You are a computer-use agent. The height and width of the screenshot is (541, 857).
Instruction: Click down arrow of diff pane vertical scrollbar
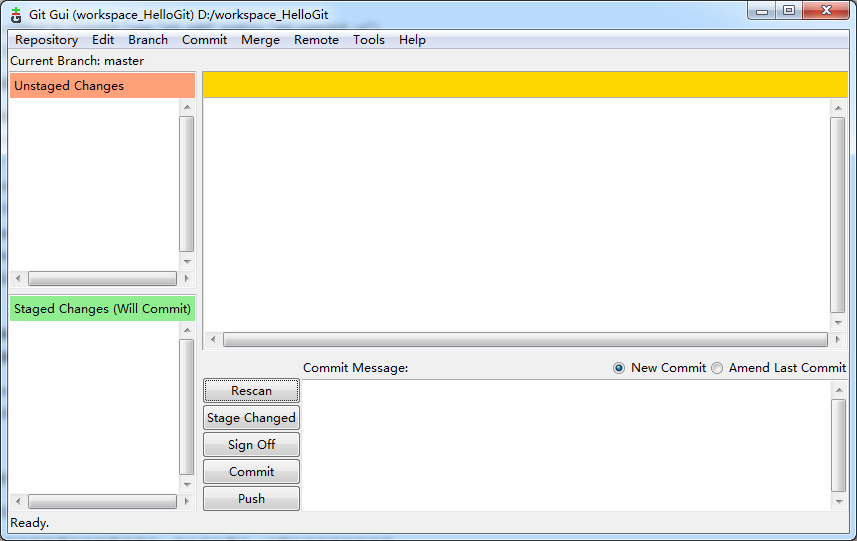838,323
